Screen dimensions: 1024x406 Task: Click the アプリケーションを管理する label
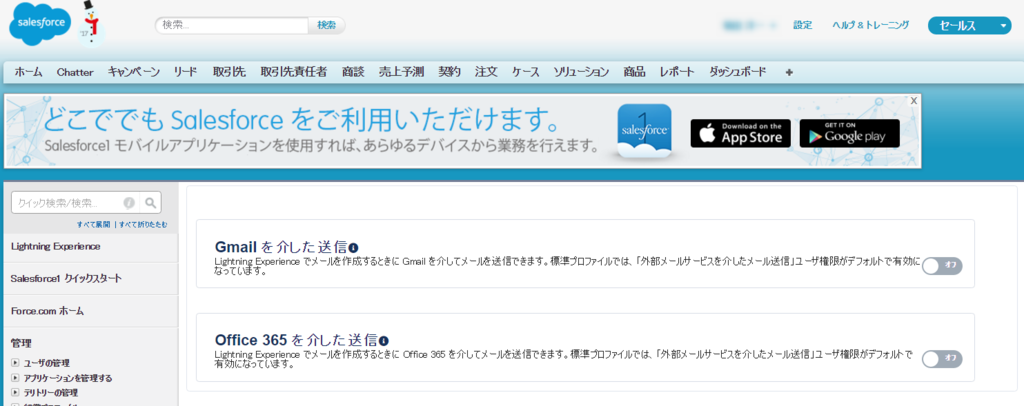click(68, 378)
